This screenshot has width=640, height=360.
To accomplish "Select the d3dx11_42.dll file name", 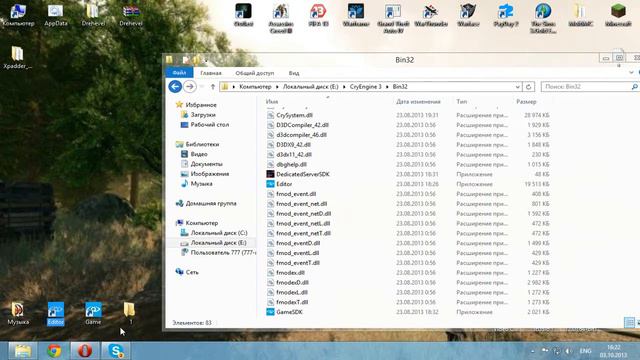I will (294, 155).
